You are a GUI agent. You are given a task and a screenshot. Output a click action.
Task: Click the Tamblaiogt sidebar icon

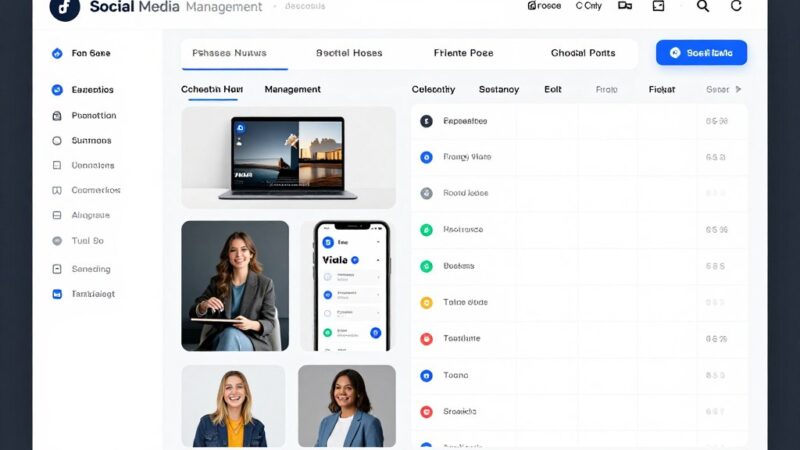(57, 294)
